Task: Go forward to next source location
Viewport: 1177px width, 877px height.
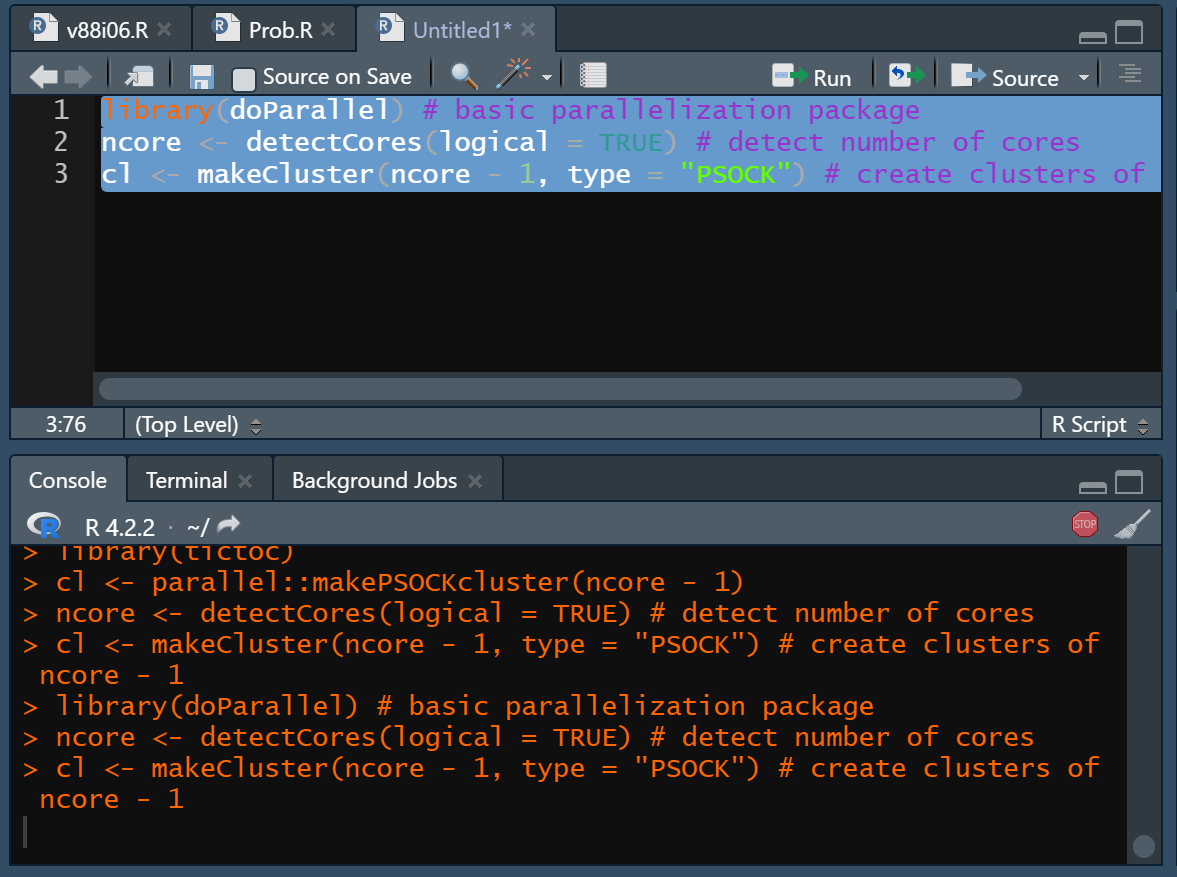Action: [77, 76]
